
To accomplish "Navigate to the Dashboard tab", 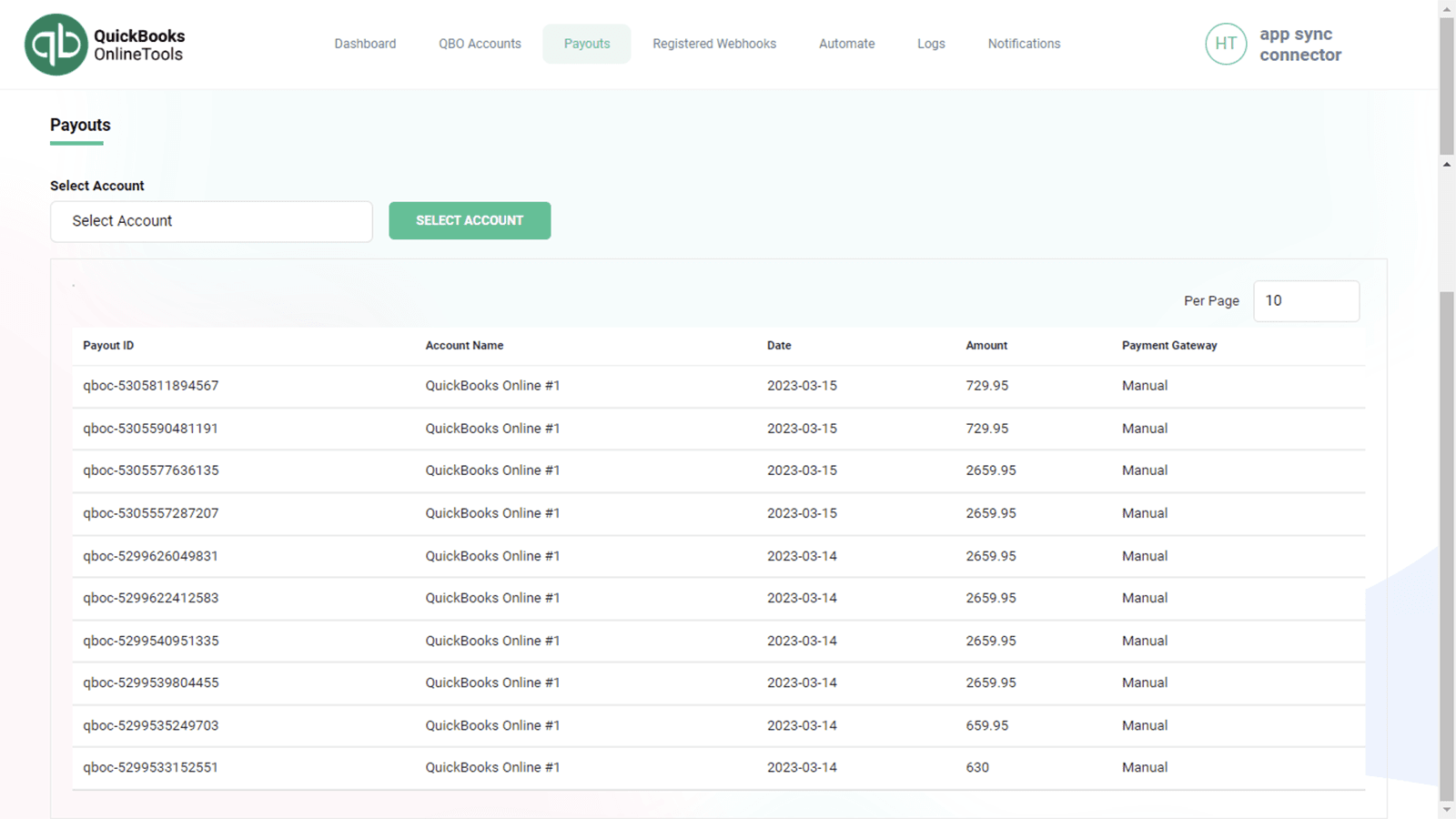I will coord(365,43).
